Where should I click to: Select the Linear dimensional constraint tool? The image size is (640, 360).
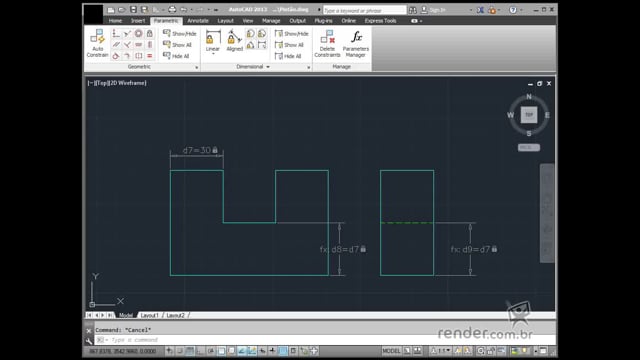coord(213,41)
